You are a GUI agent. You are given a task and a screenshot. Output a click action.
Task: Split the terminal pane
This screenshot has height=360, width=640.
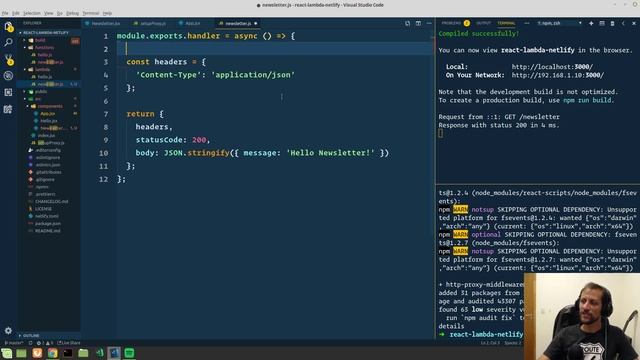602,23
